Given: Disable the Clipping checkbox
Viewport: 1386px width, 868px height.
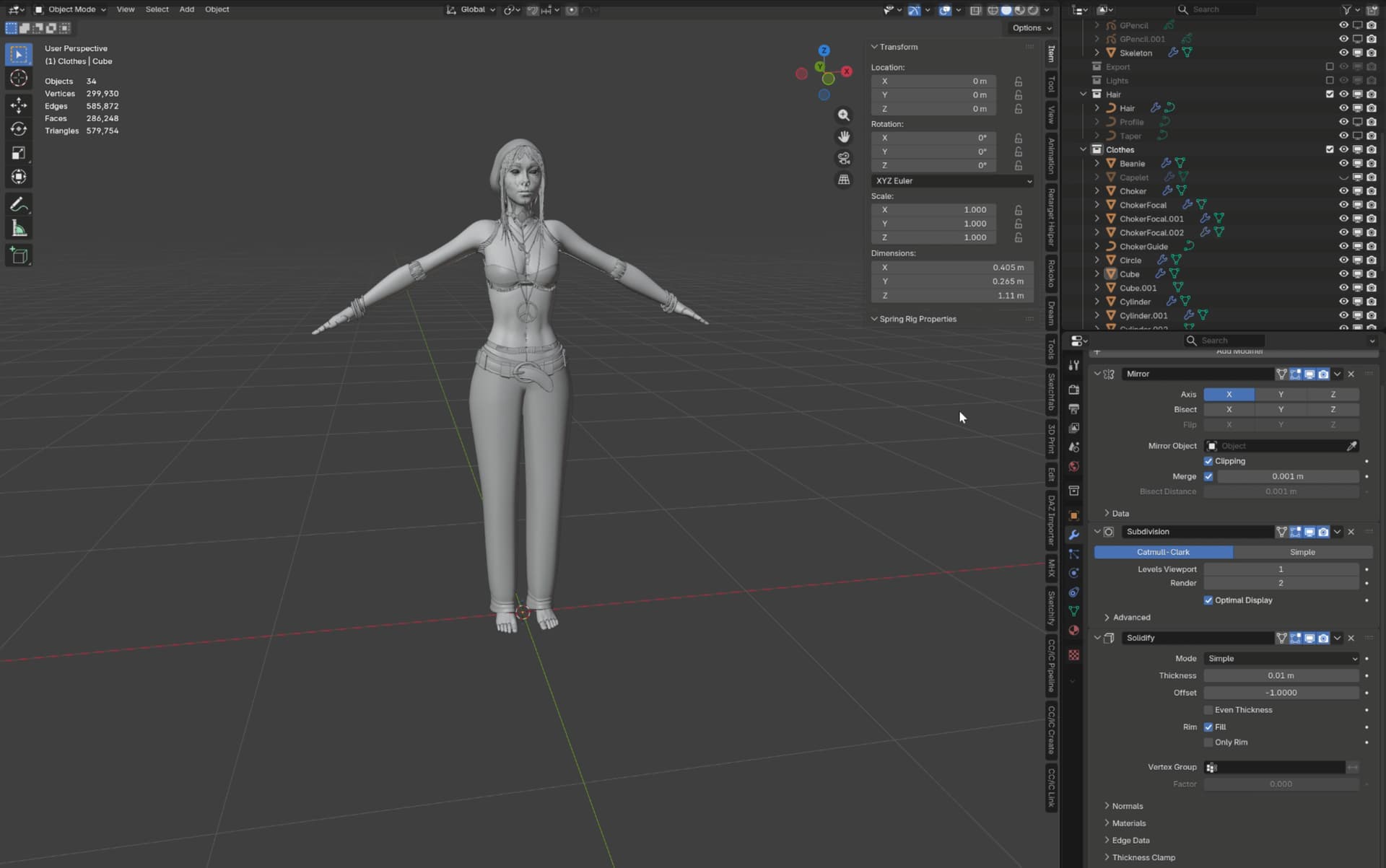Looking at the screenshot, I should 1208,461.
